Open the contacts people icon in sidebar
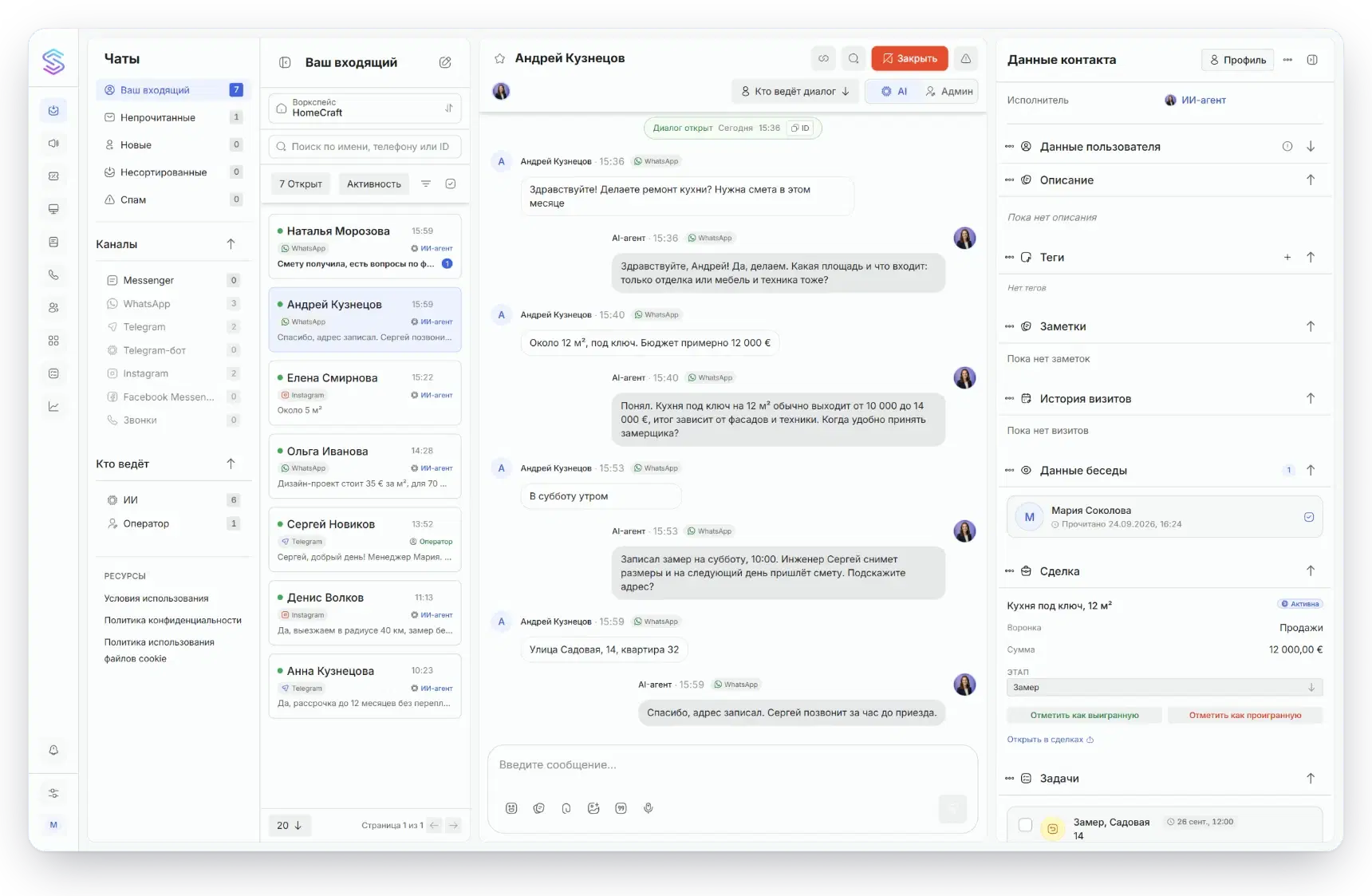Image resolution: width=1372 pixels, height=896 pixels. coord(53,307)
